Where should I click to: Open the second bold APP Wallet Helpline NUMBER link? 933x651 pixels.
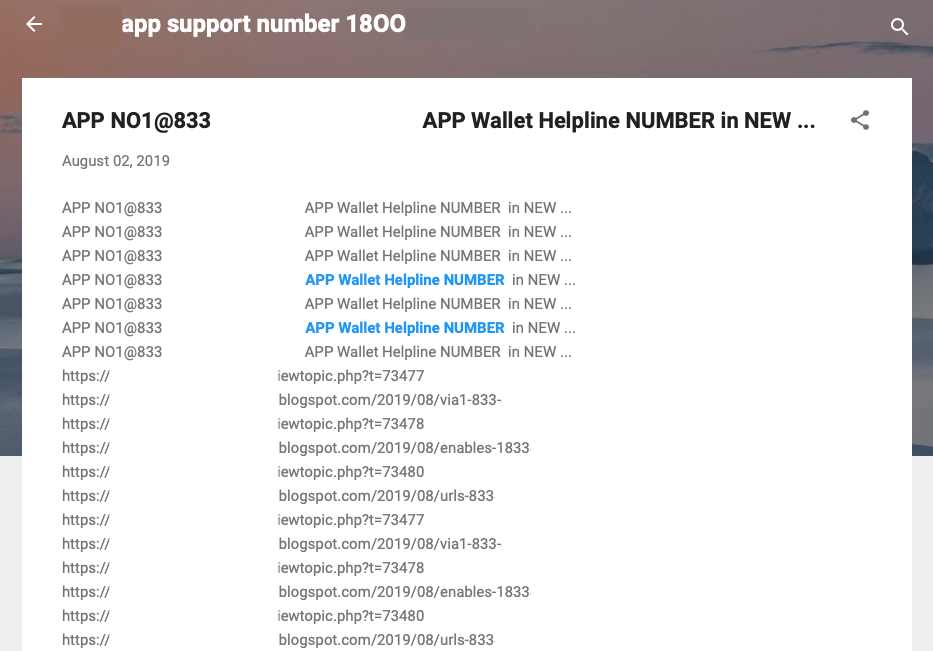404,328
